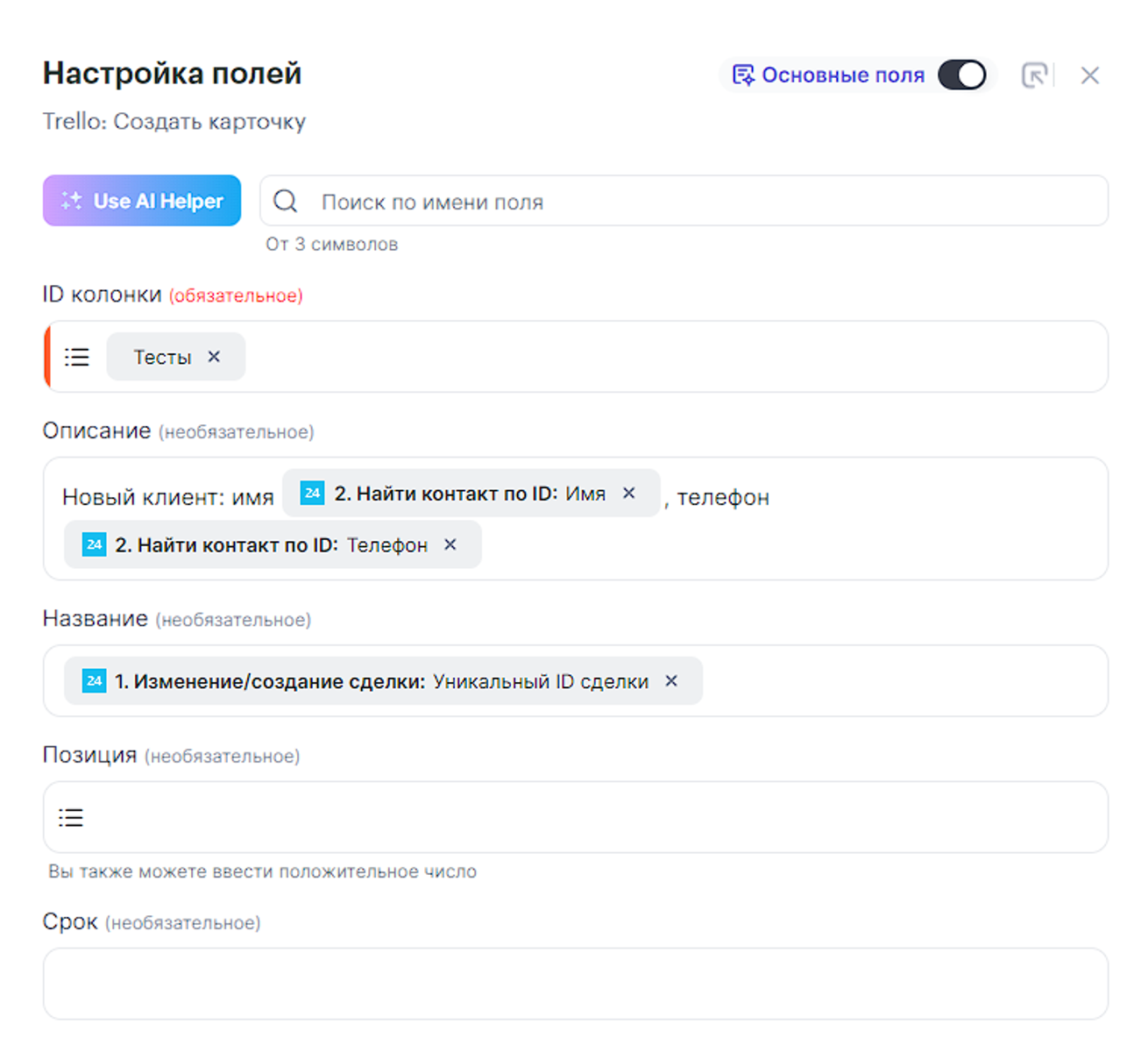
Task: Open the Позиция list dropdown icon
Action: [x=71, y=818]
